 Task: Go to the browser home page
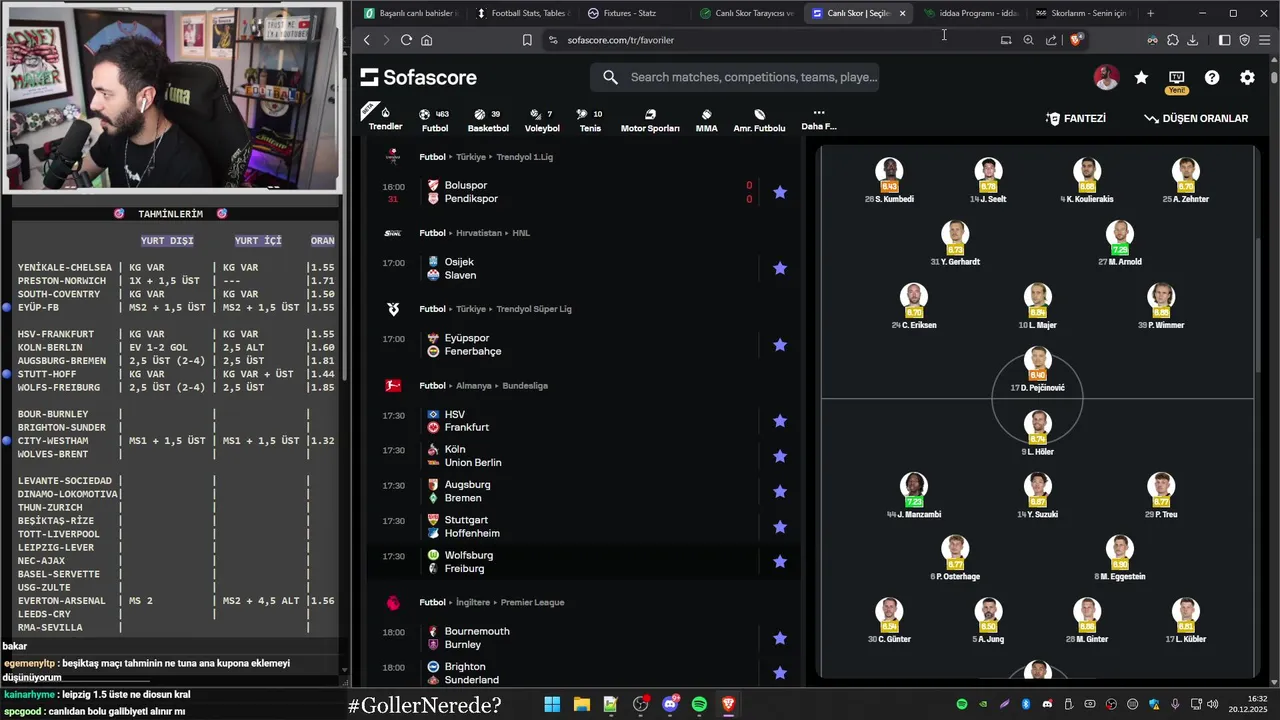(427, 40)
